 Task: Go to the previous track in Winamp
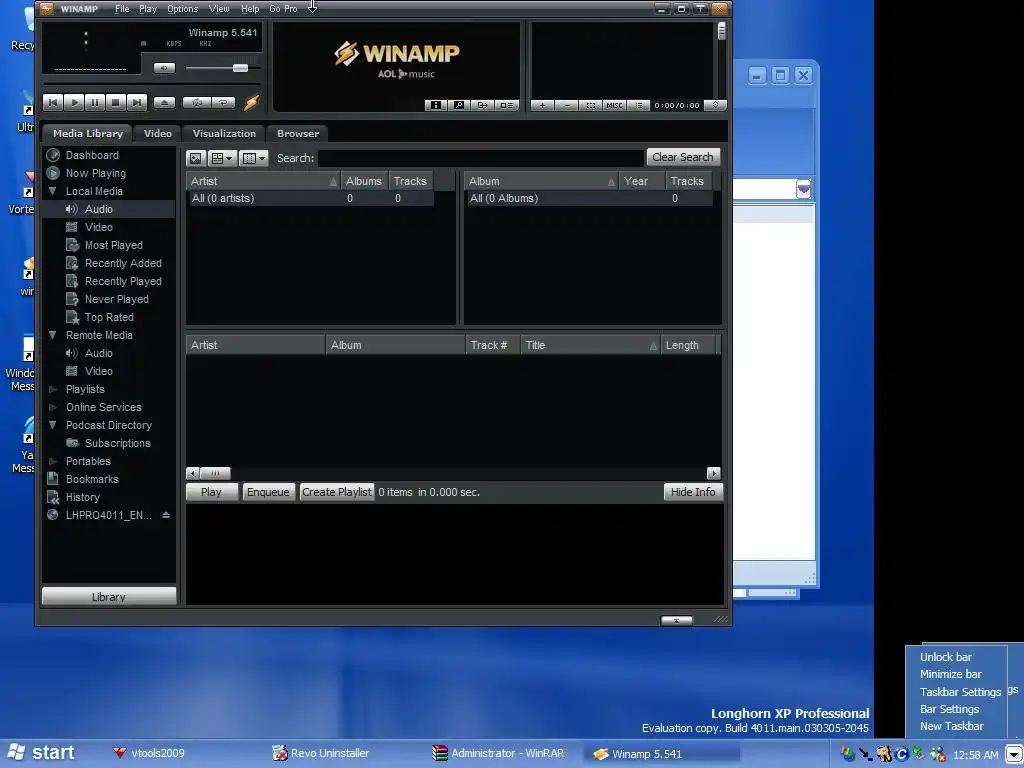coord(53,102)
